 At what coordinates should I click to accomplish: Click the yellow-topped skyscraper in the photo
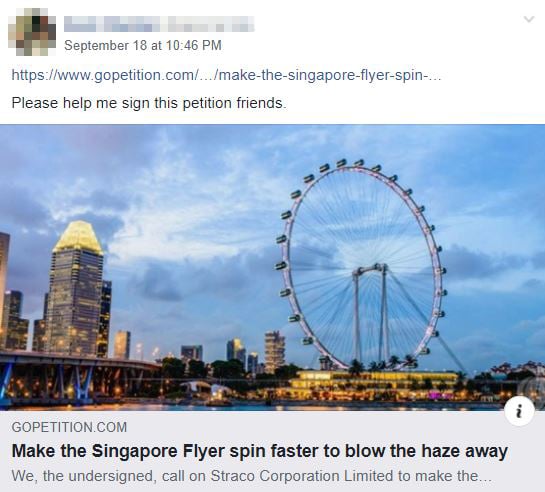(x=78, y=288)
